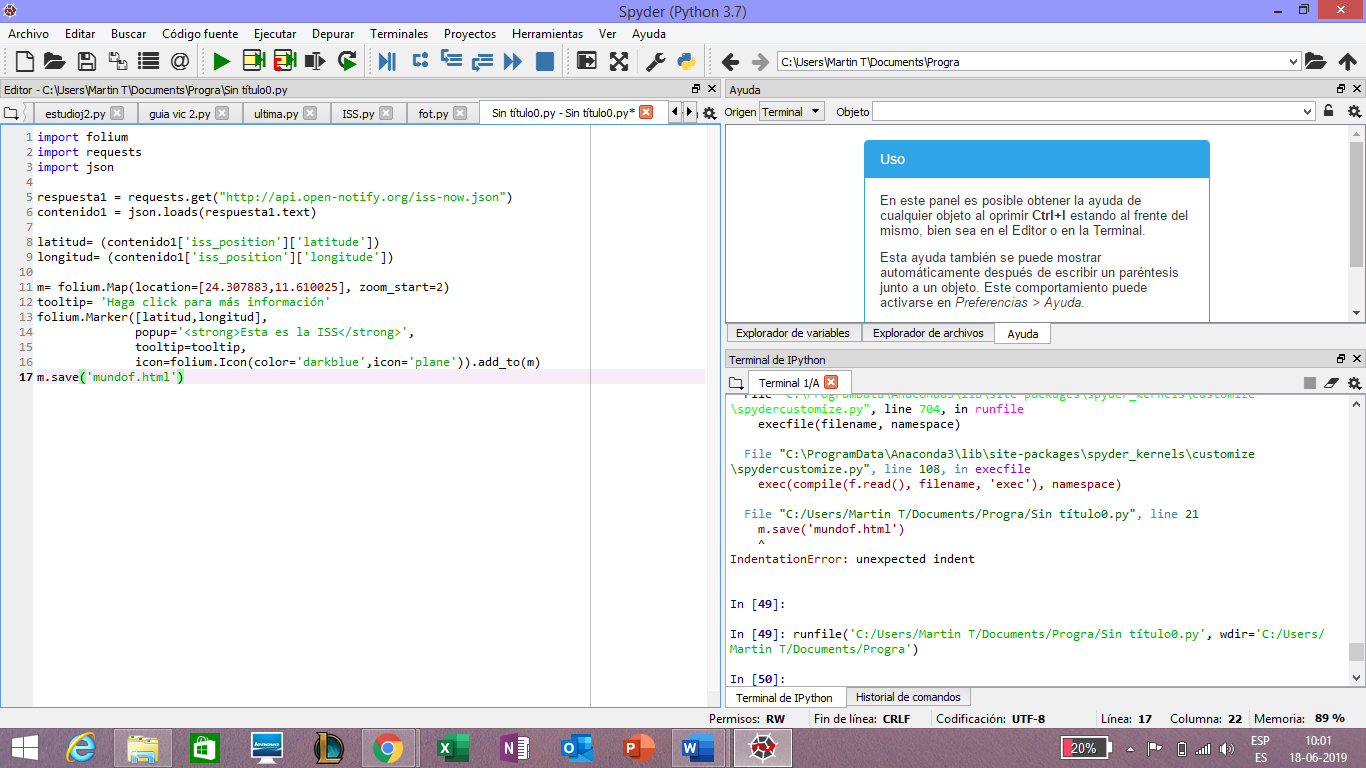Maximize current pane with fullscreen arrows icon
This screenshot has height=768, width=1366.
(x=619, y=61)
